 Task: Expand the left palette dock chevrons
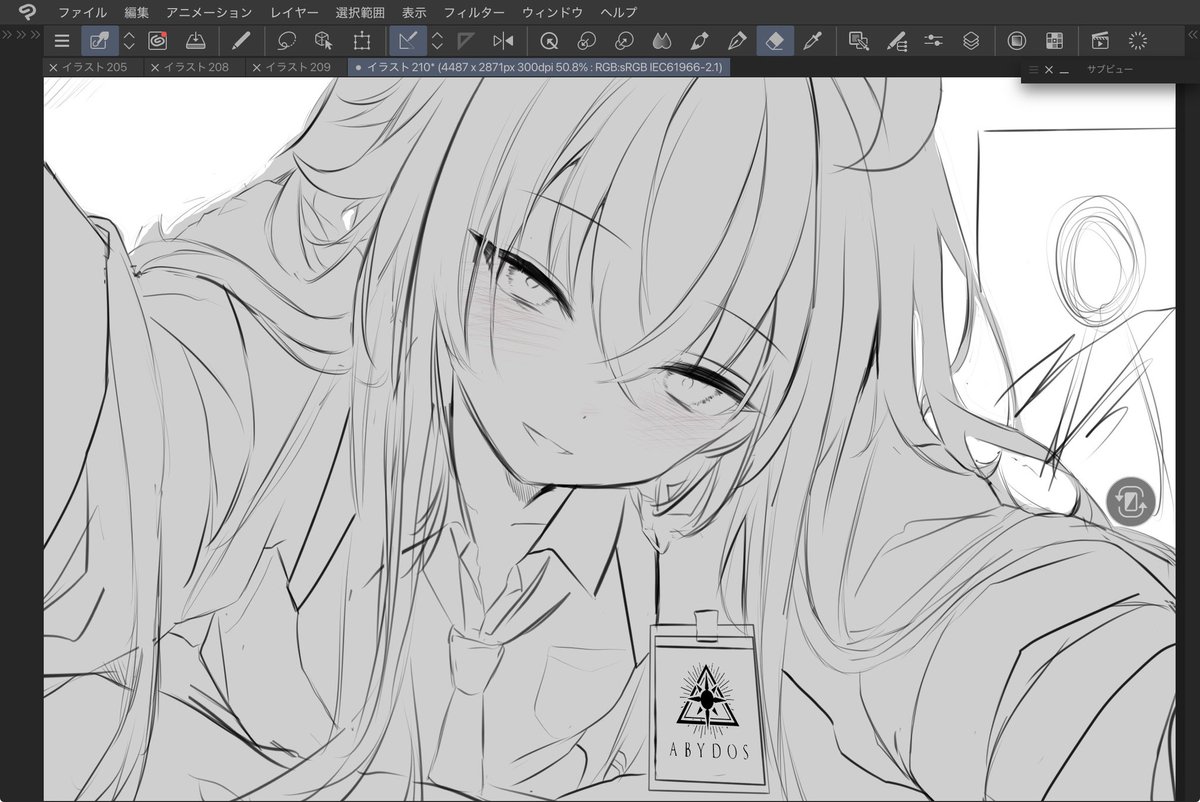tap(21, 35)
